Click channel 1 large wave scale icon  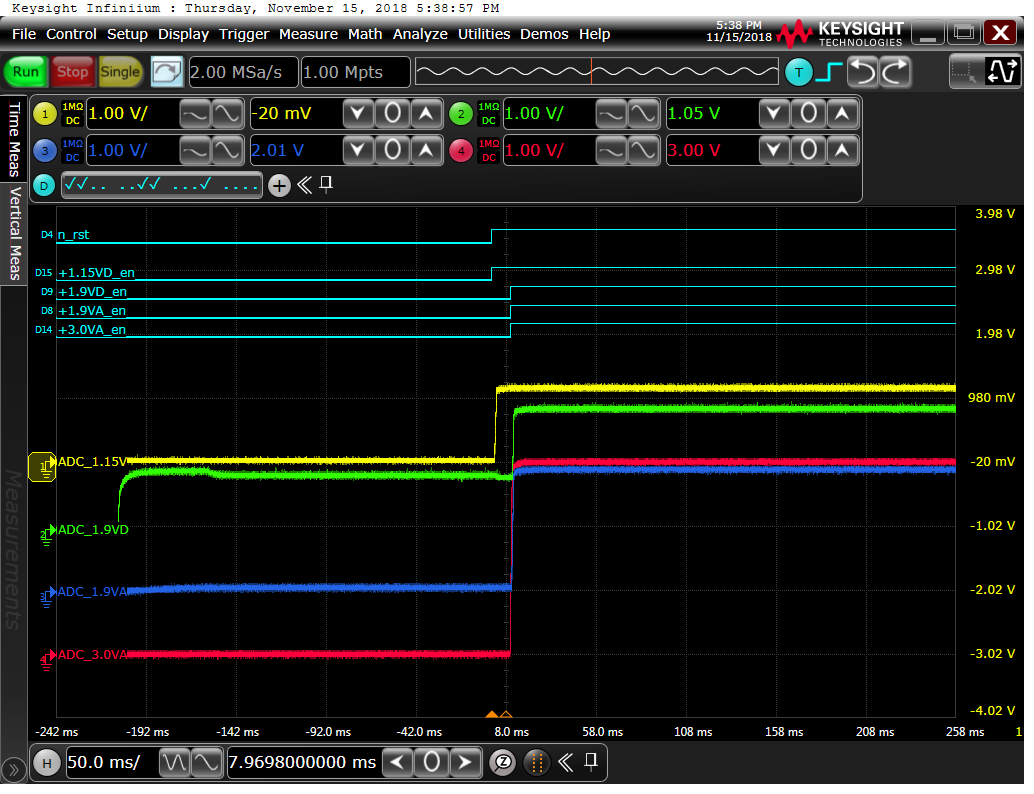pos(227,114)
